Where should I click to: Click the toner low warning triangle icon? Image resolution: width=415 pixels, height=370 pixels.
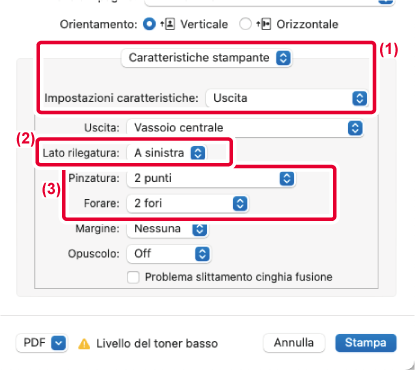click(x=84, y=344)
